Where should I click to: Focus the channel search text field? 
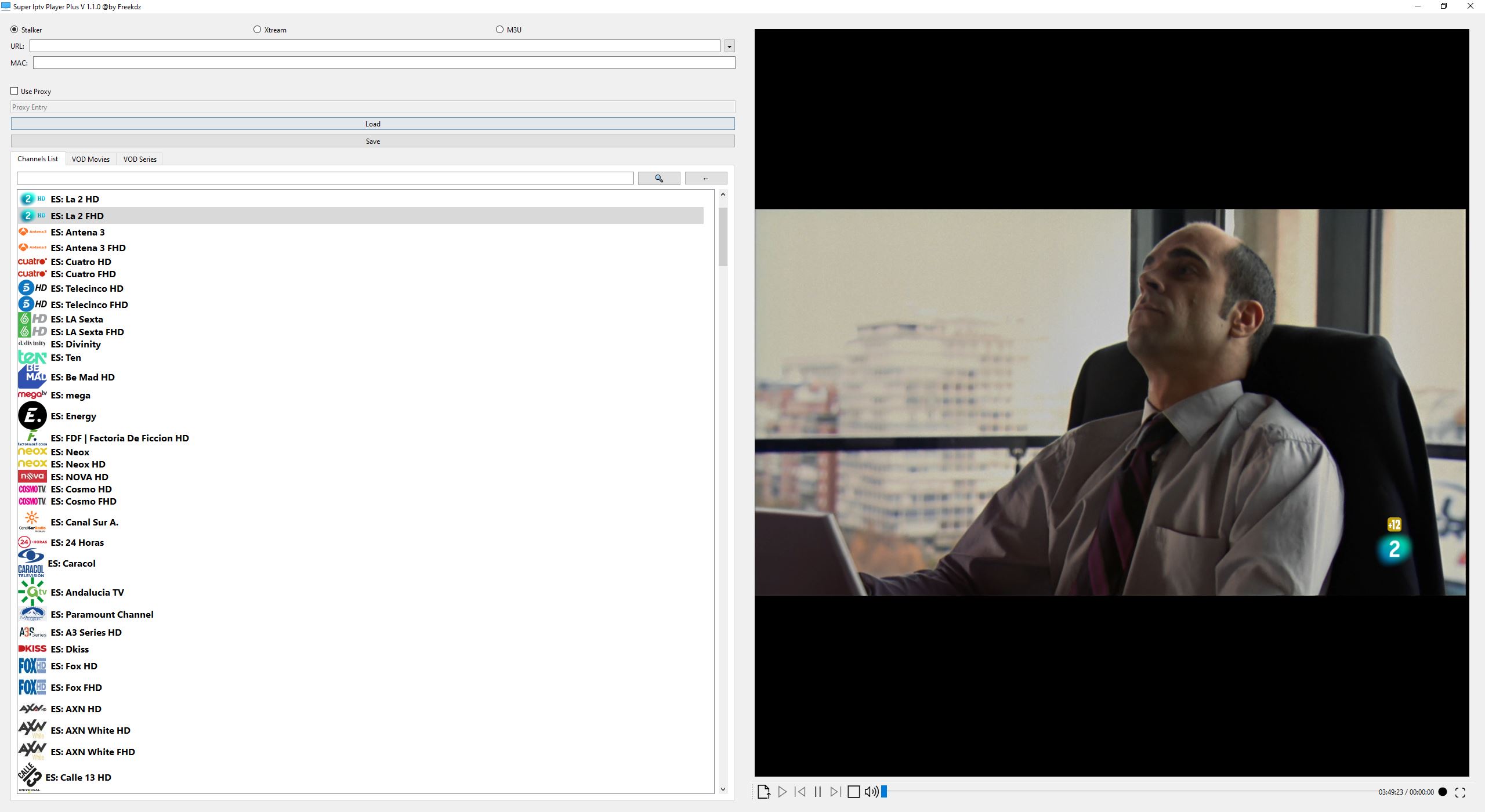(325, 179)
